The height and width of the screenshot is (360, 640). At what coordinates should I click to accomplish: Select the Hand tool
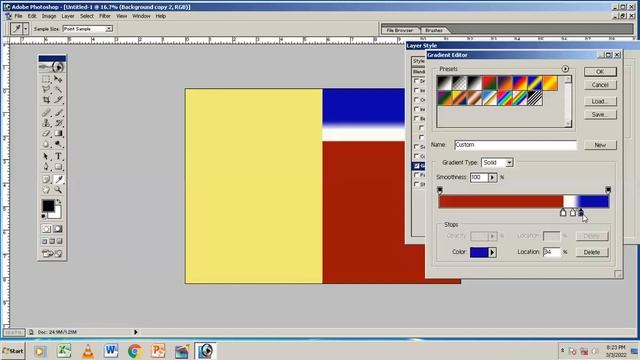click(x=46, y=190)
